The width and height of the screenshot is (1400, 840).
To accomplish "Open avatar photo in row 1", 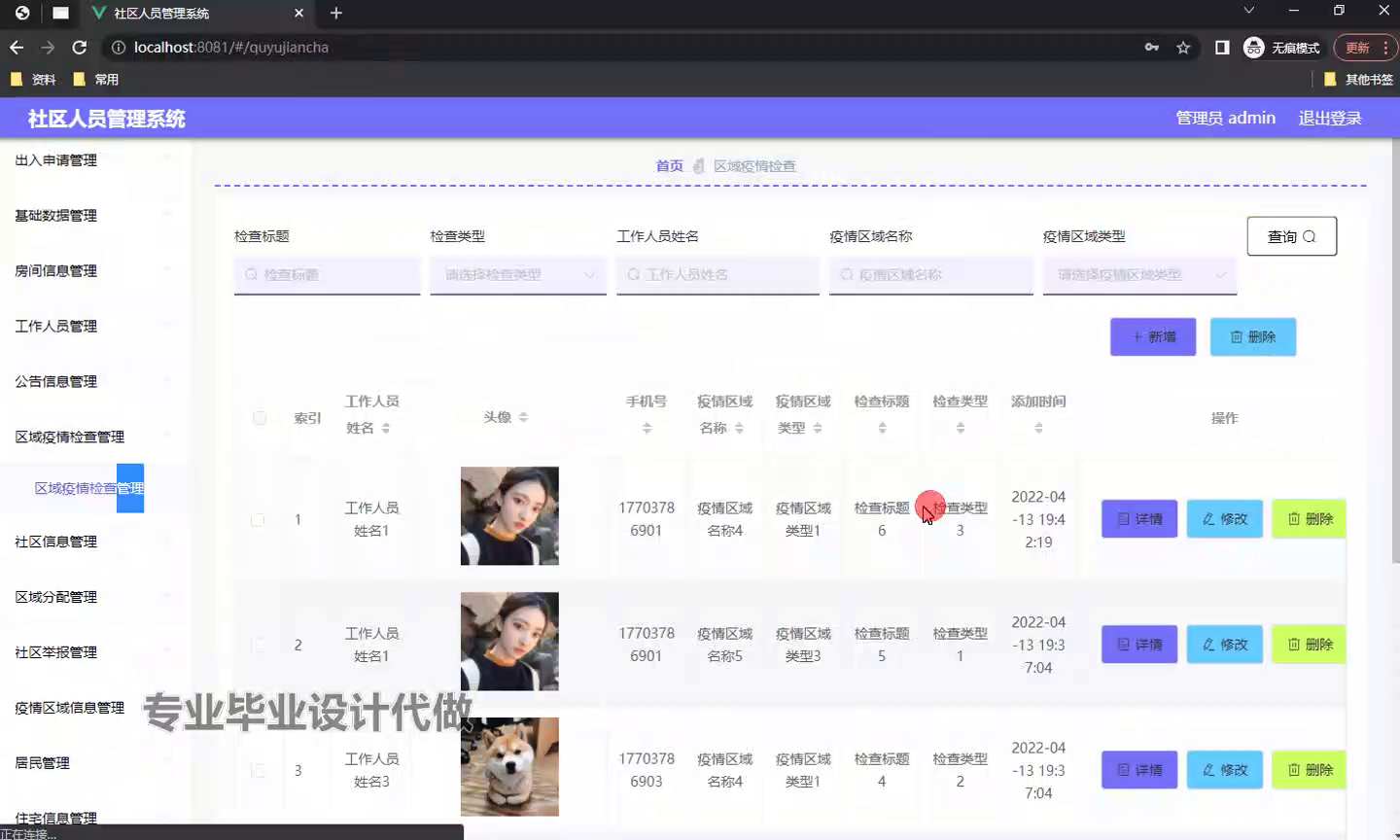I will click(509, 516).
